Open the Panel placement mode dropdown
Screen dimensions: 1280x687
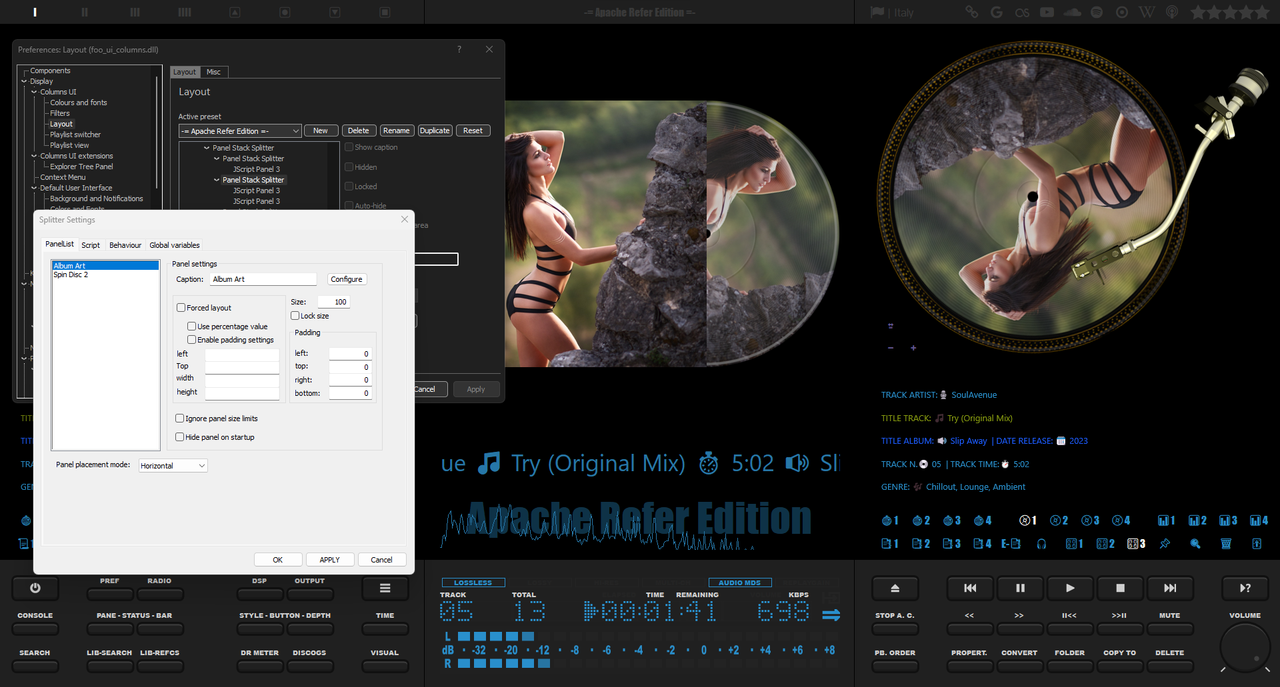[173, 465]
